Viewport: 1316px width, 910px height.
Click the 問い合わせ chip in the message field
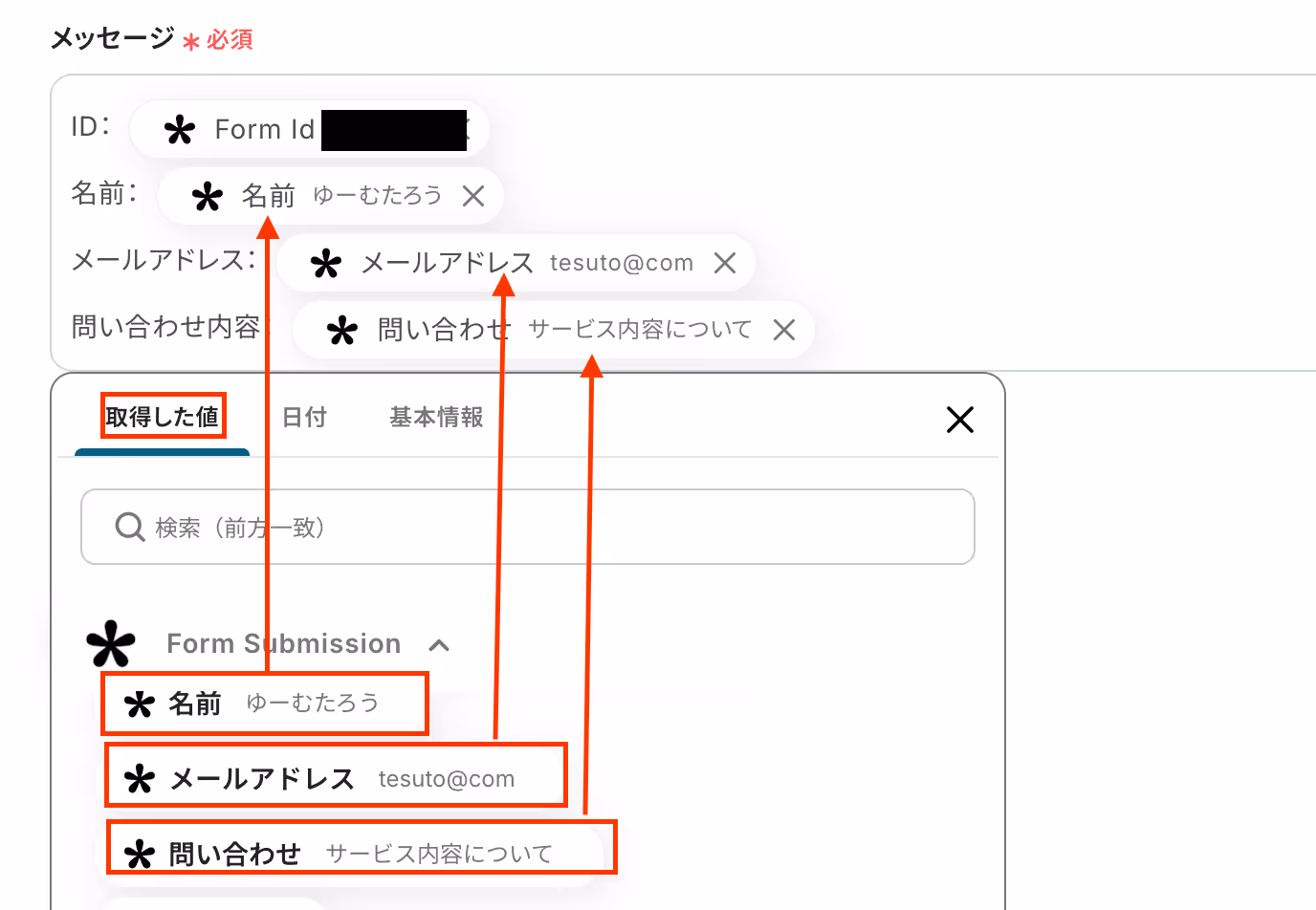pyautogui.click(x=554, y=330)
